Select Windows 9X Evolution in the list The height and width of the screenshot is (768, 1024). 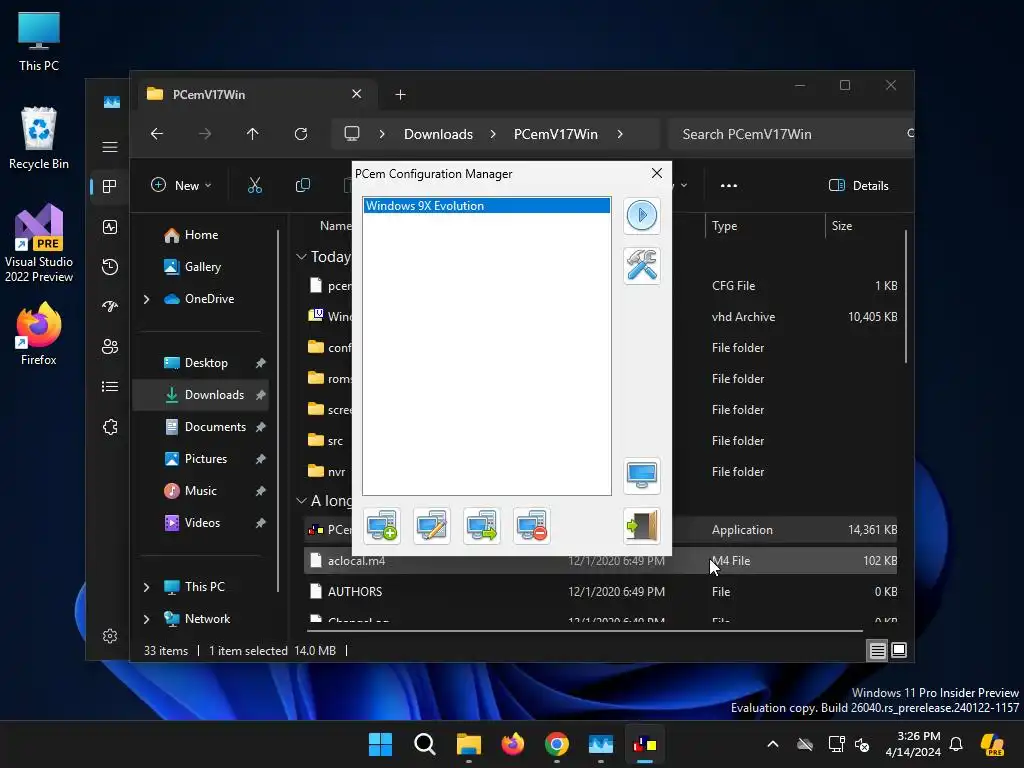tap(487, 206)
